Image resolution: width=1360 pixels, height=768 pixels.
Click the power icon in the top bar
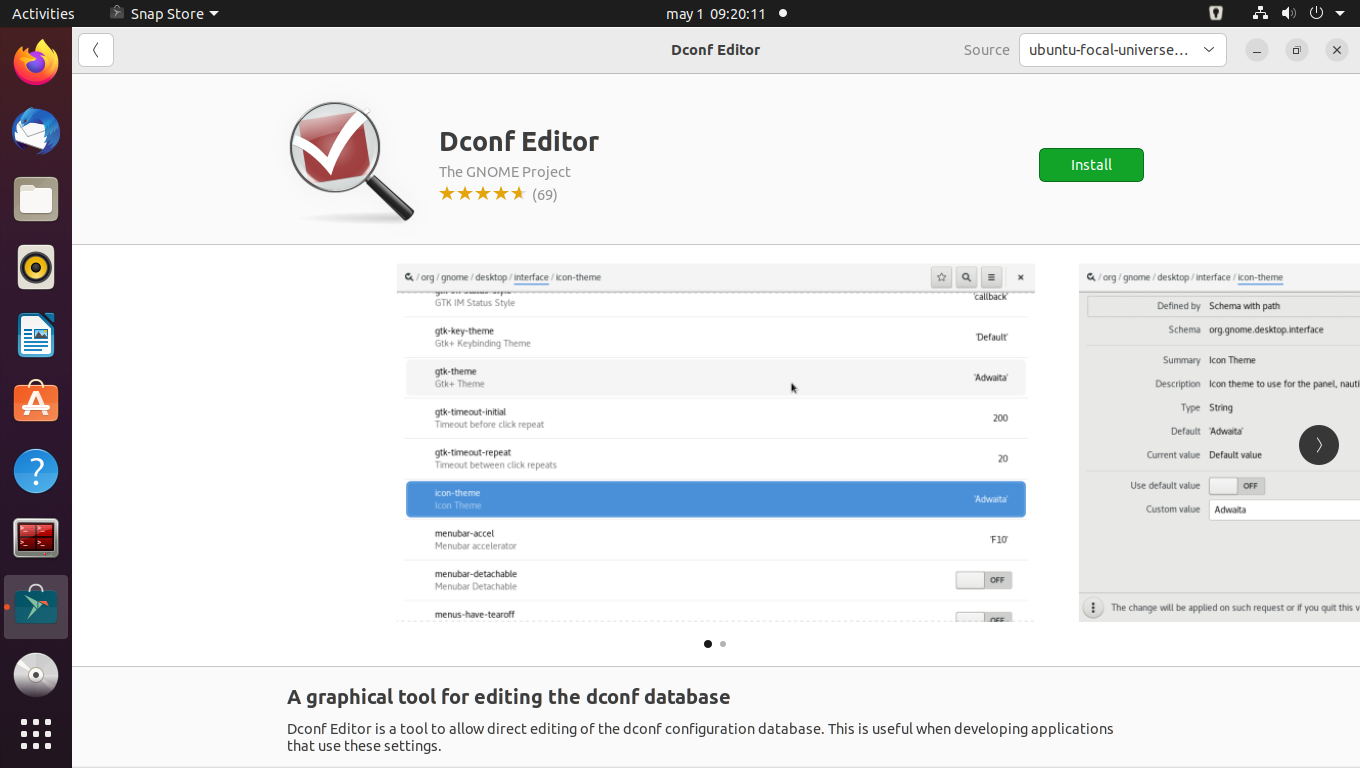1316,13
